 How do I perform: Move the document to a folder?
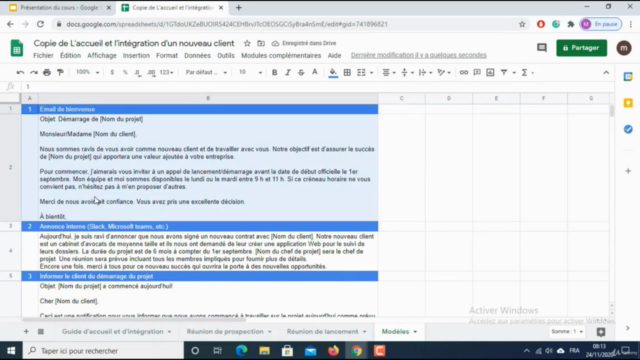[x=261, y=43]
